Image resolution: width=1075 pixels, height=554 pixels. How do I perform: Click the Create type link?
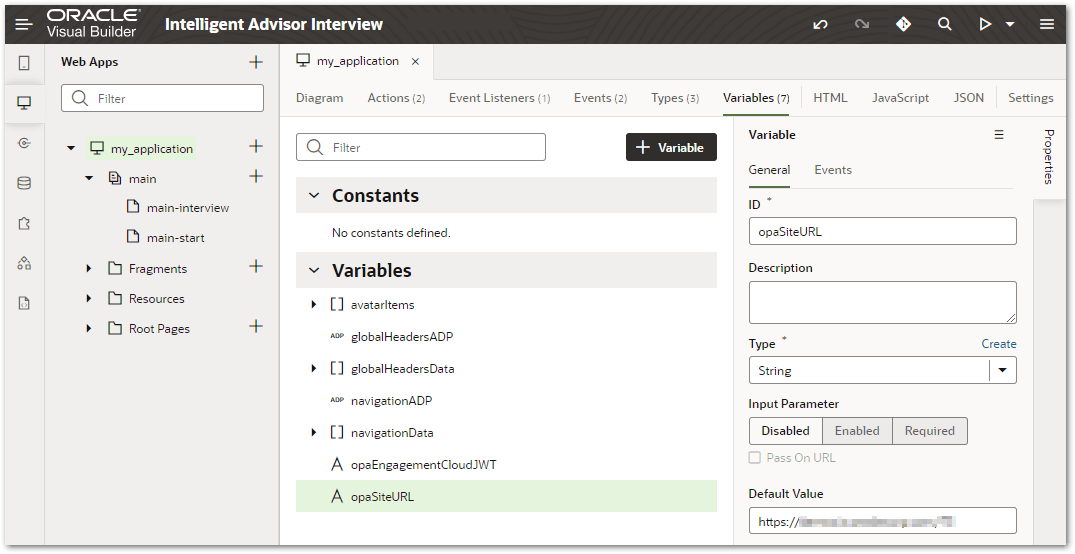(x=999, y=344)
